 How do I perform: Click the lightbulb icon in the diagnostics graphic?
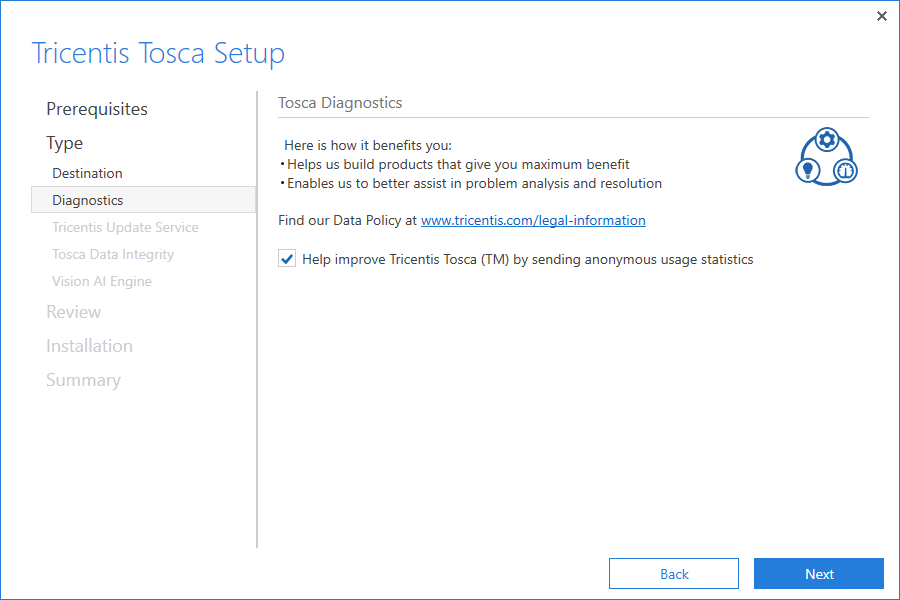coord(808,171)
